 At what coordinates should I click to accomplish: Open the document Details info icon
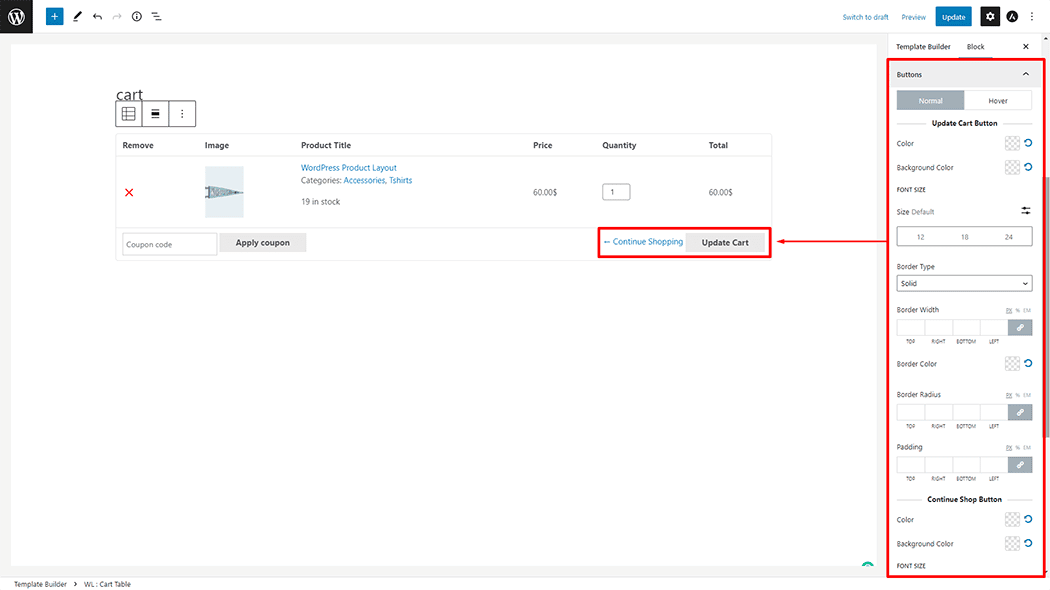click(x=137, y=17)
